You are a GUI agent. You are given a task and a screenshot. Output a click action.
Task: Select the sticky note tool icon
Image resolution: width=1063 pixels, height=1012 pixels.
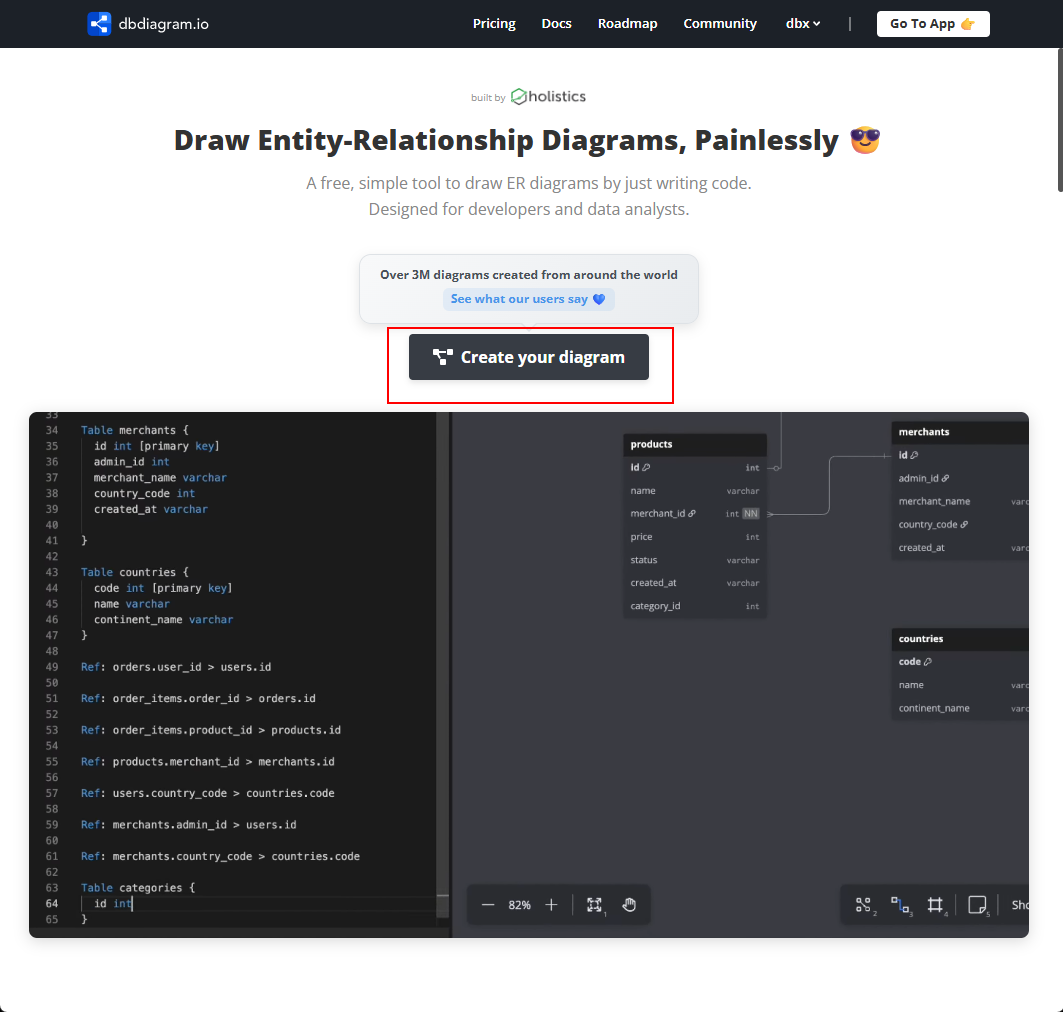[x=977, y=905]
